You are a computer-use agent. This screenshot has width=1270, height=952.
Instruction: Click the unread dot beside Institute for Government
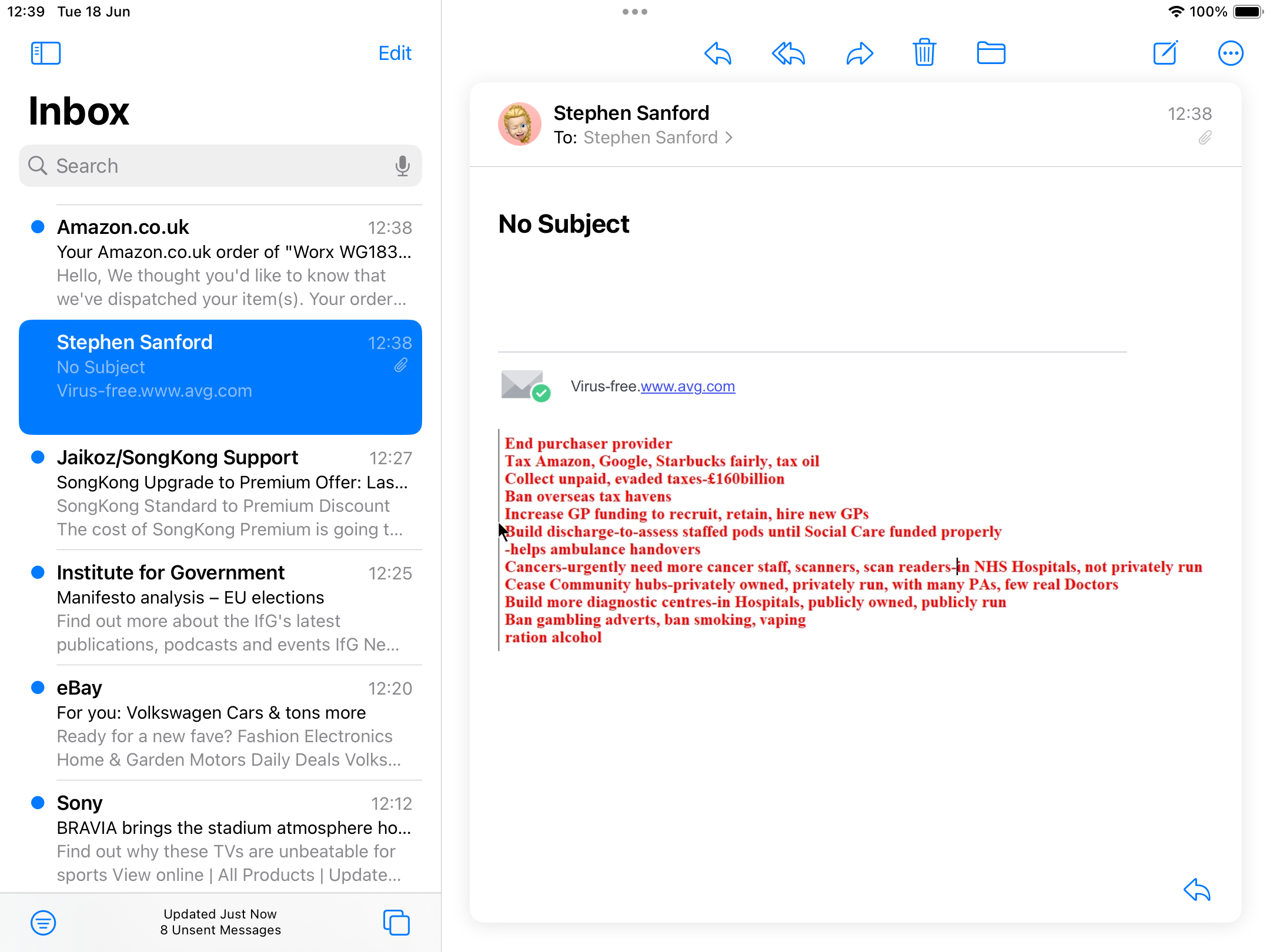pos(38,572)
